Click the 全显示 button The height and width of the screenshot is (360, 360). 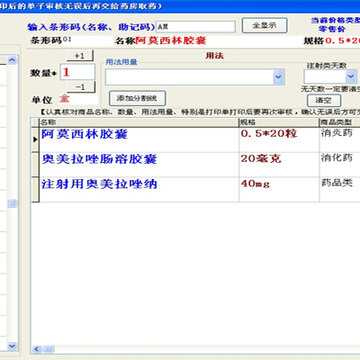pos(264,26)
